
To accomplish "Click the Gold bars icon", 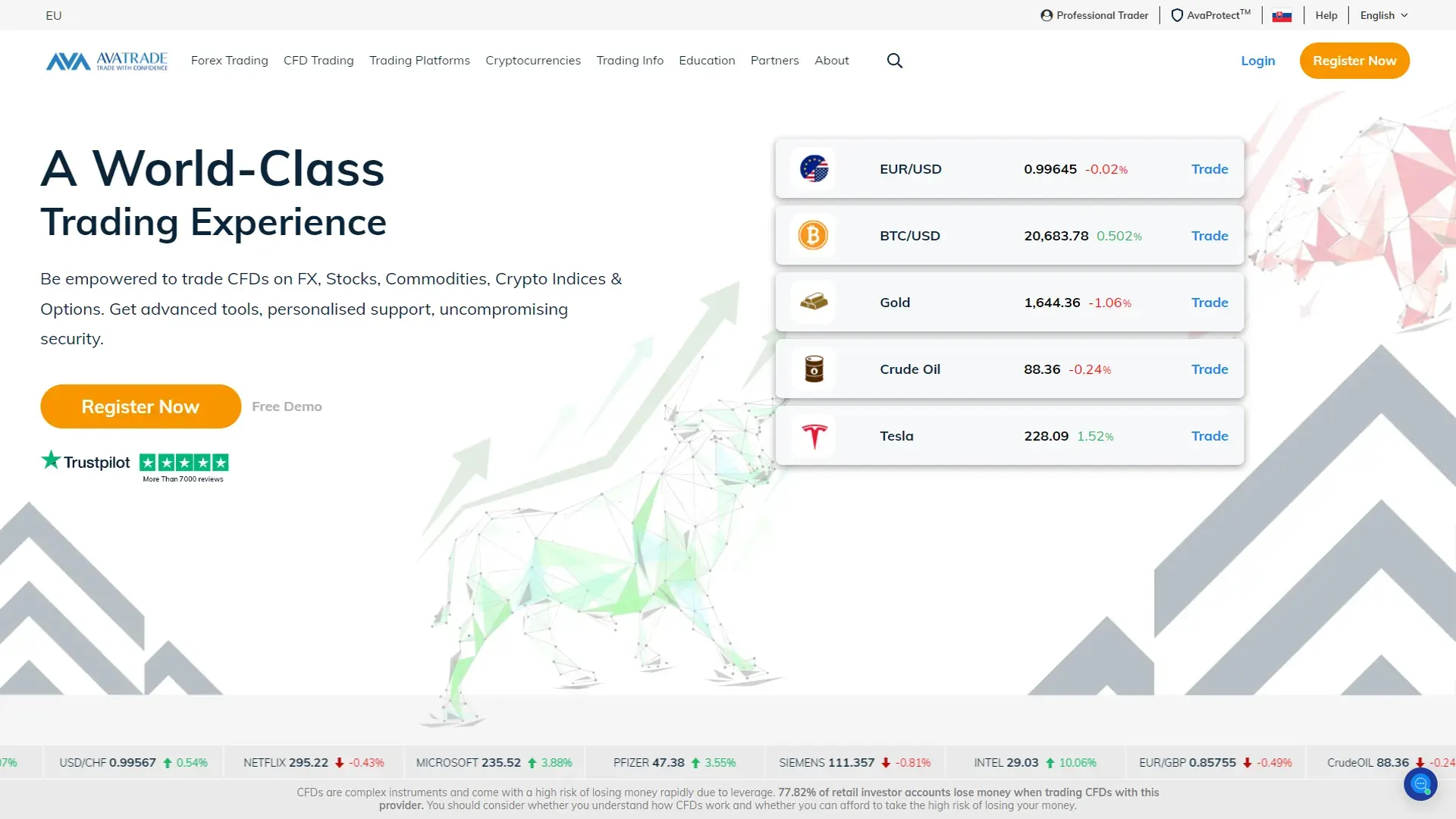I will (x=814, y=302).
